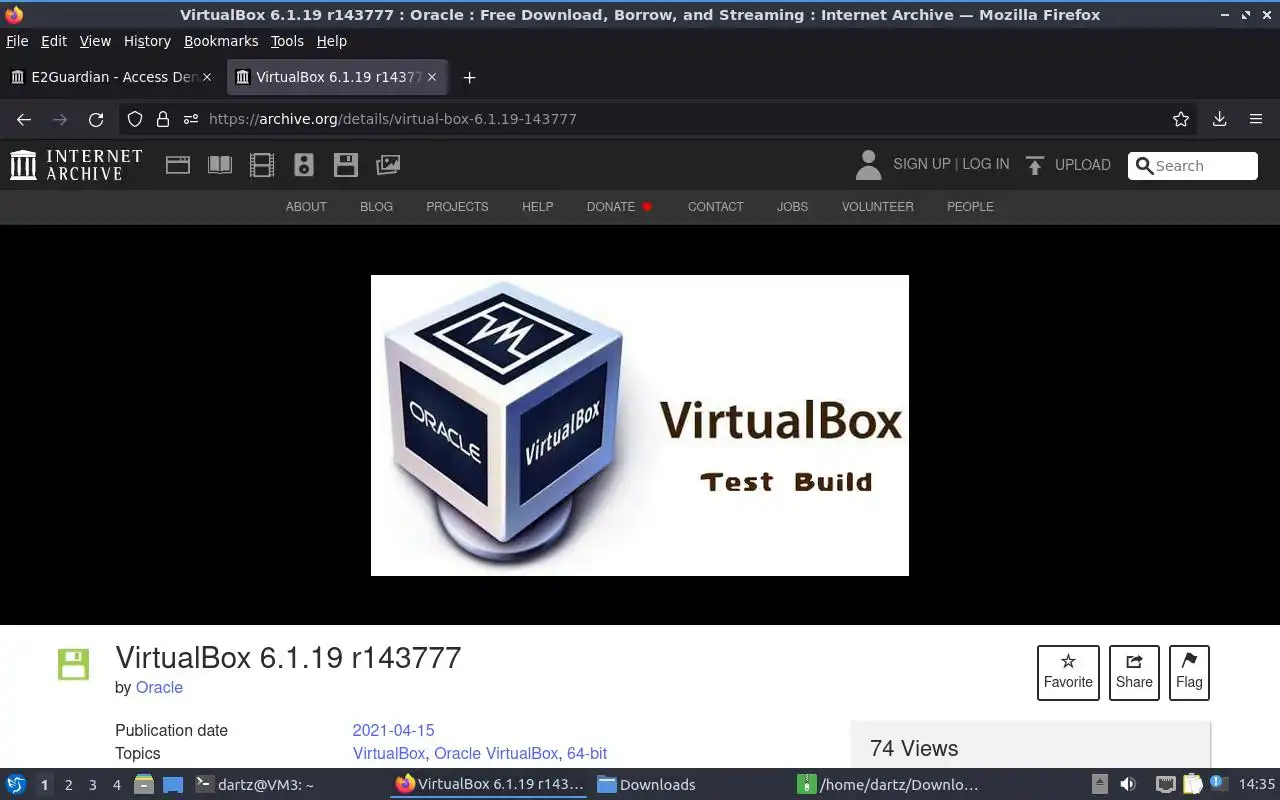Image resolution: width=1280 pixels, height=800 pixels.
Task: Click the SIGN UP link
Action: (922, 164)
